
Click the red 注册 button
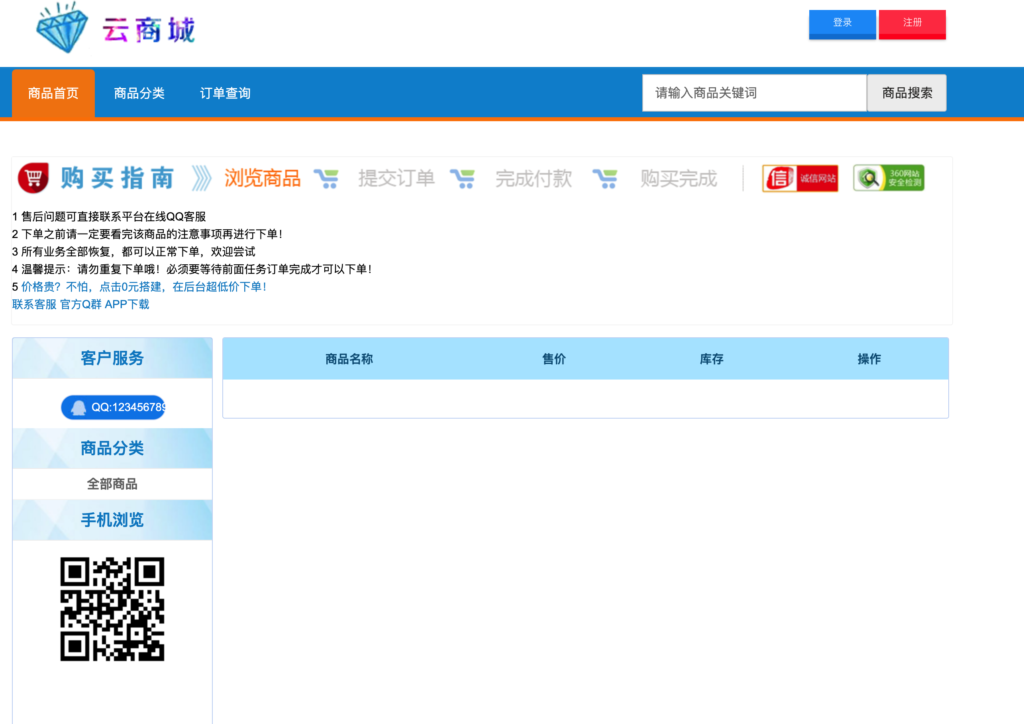point(912,24)
